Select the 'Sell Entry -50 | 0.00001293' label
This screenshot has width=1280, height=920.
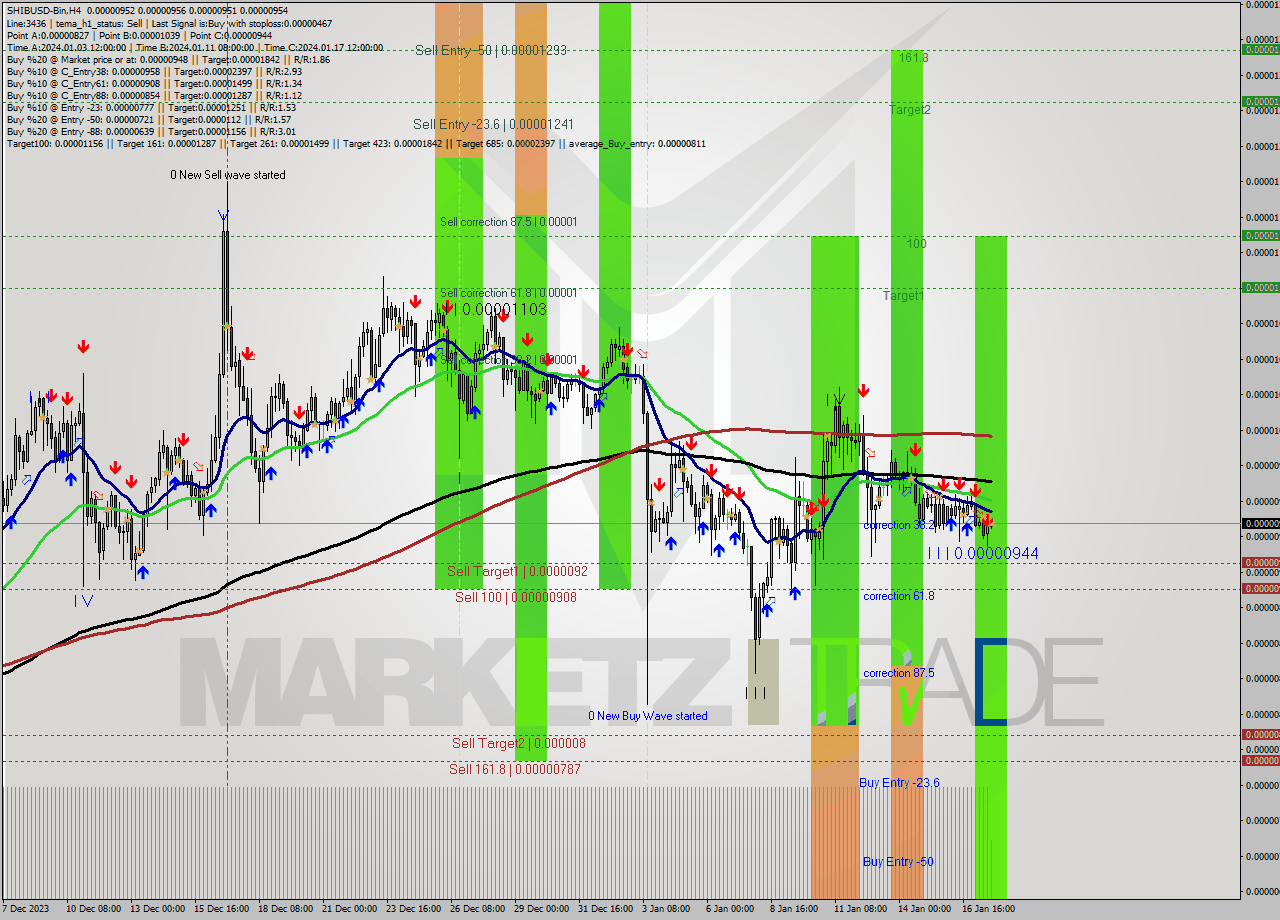click(490, 50)
